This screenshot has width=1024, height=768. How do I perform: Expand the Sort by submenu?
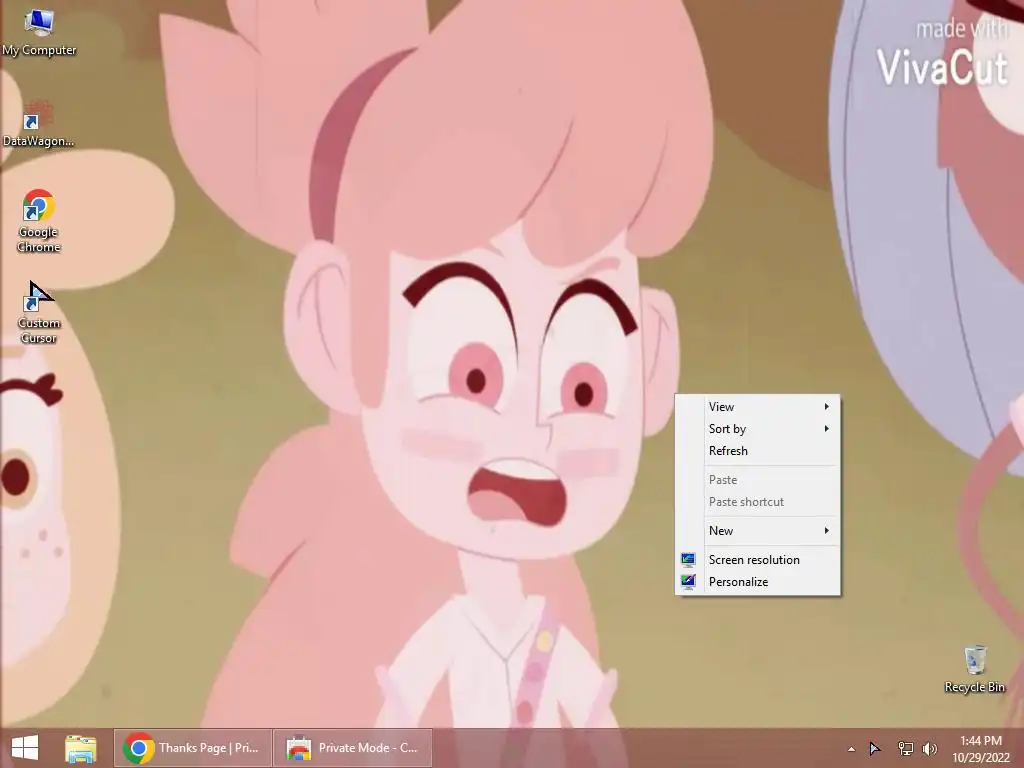pyautogui.click(x=758, y=429)
